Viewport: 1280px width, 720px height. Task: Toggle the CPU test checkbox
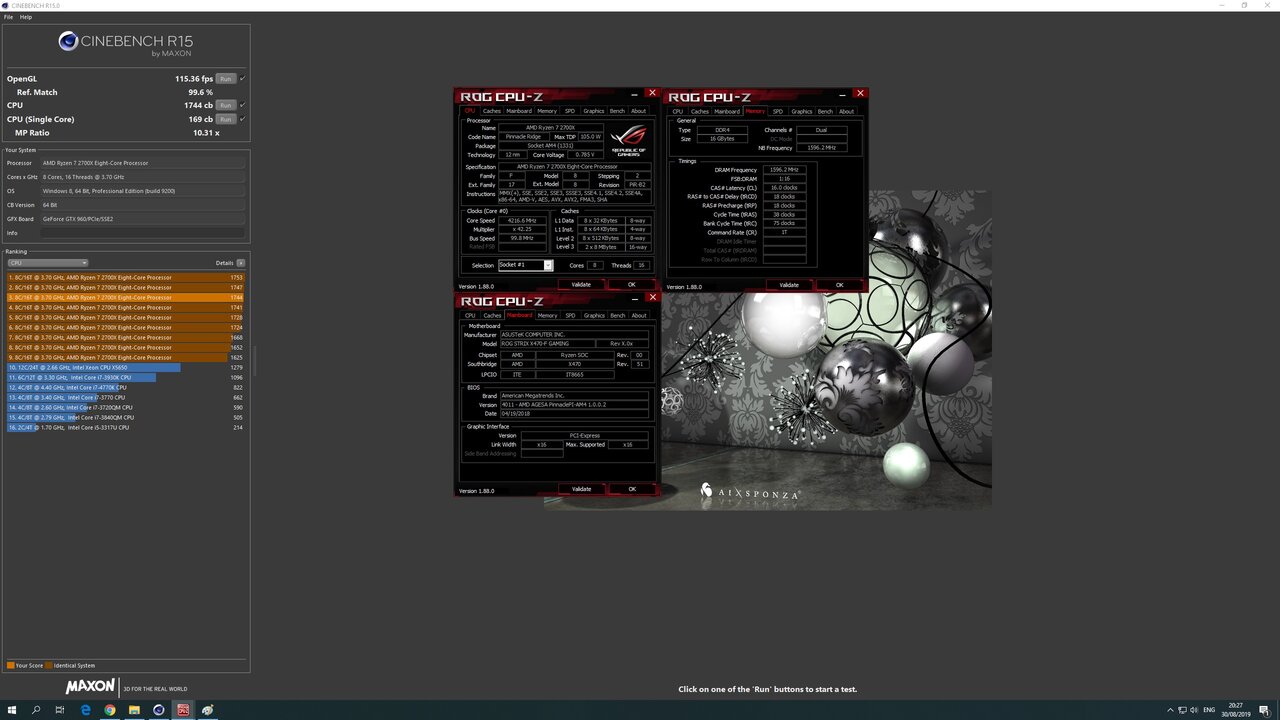243,105
